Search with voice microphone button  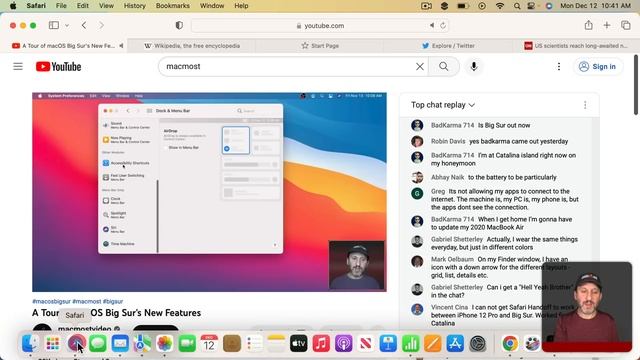(x=473, y=67)
